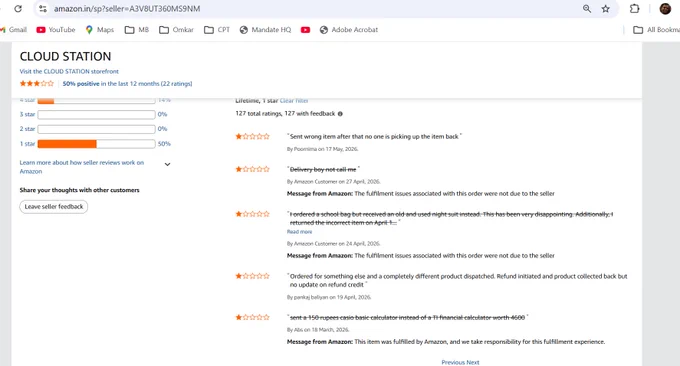Screen dimensions: 680x366
Task: Click '127 total ratings, 127 with feedback' text
Action: point(285,114)
